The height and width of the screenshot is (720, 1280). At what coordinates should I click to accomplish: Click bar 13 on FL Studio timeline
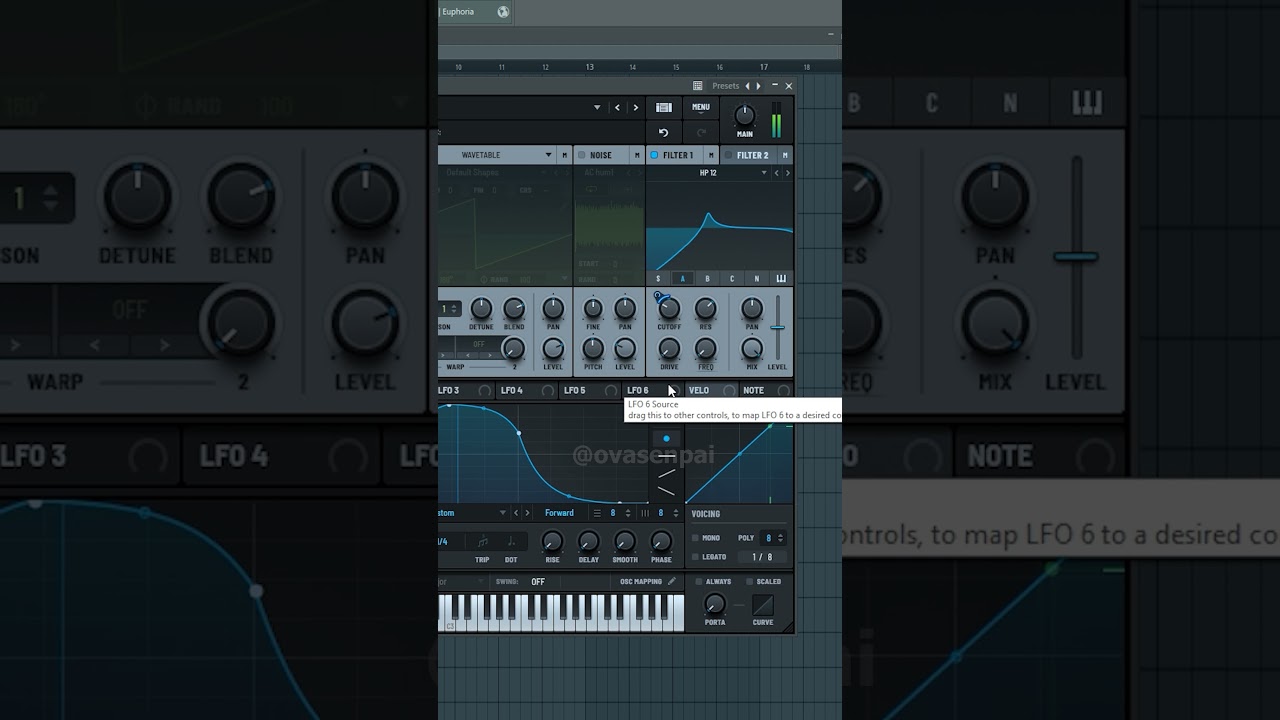(x=589, y=67)
